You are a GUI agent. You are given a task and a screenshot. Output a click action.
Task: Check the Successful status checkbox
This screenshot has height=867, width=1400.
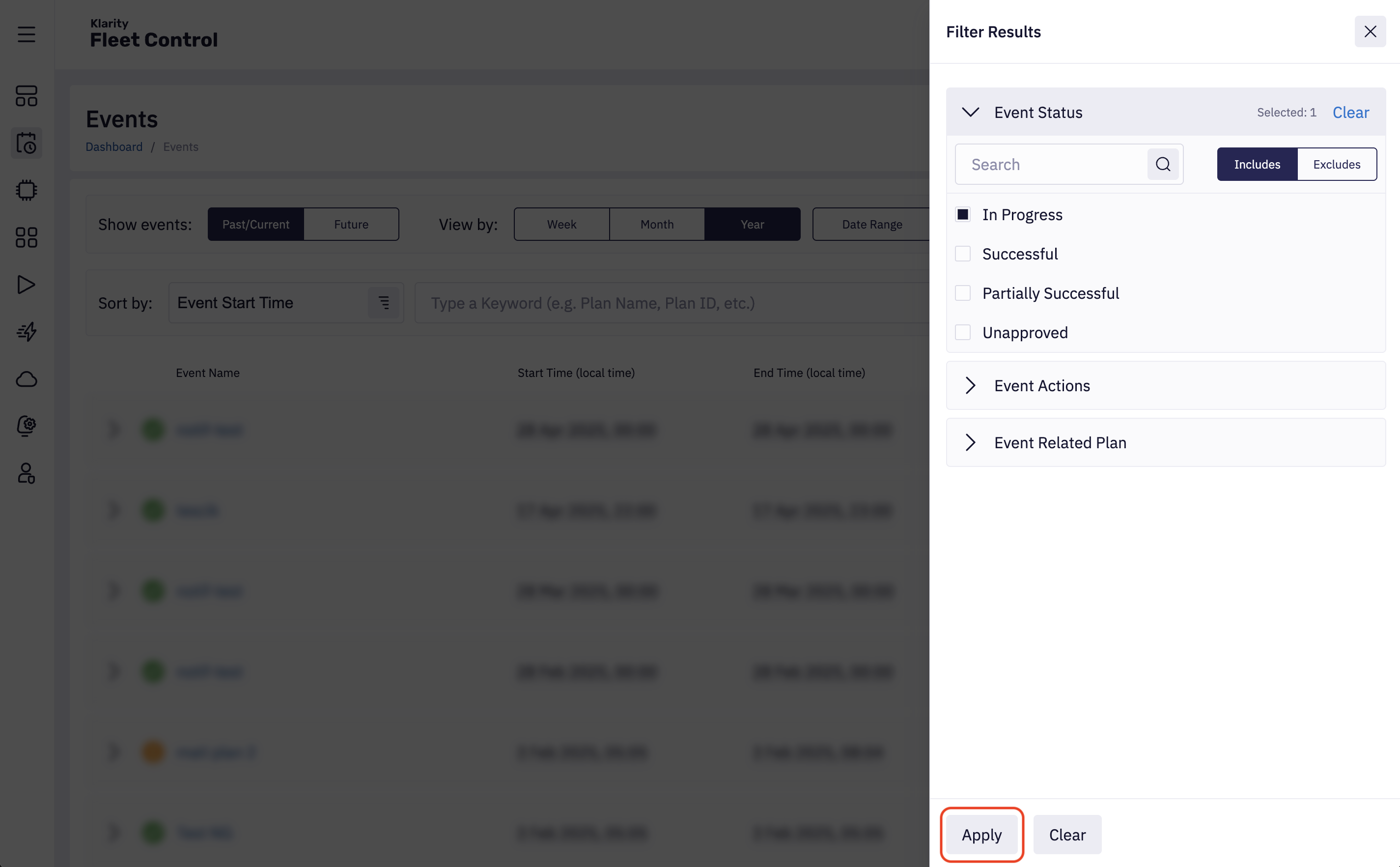pos(963,254)
